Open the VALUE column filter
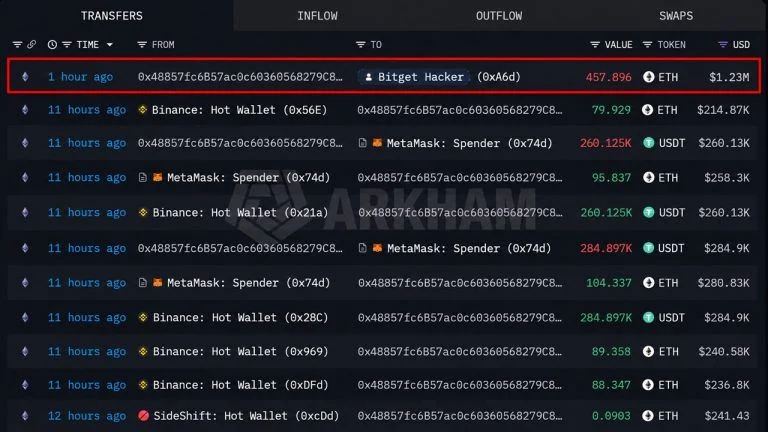The width and height of the screenshot is (768, 432). (595, 45)
